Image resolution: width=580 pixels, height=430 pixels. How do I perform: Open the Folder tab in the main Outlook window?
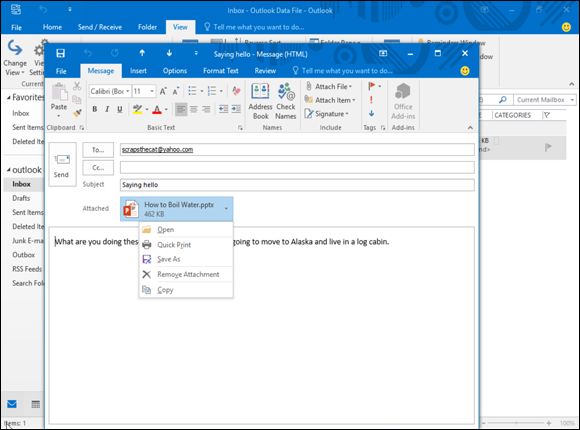click(147, 27)
